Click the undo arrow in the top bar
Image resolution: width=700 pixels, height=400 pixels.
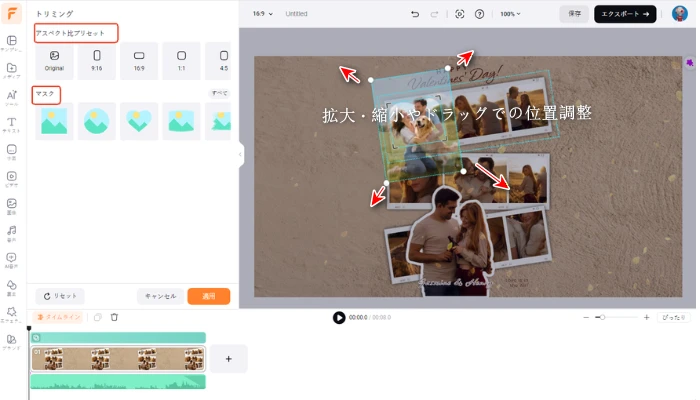pyautogui.click(x=415, y=14)
